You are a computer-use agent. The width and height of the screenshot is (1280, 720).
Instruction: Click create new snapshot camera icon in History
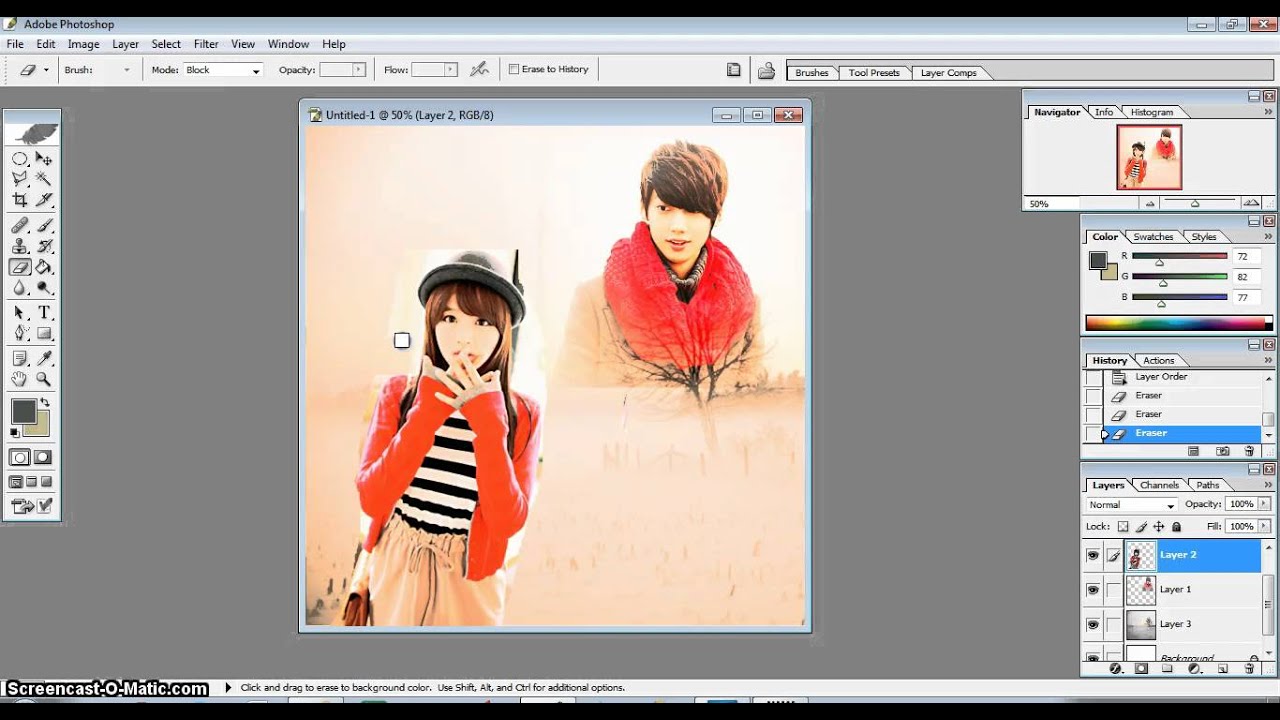coord(1222,451)
